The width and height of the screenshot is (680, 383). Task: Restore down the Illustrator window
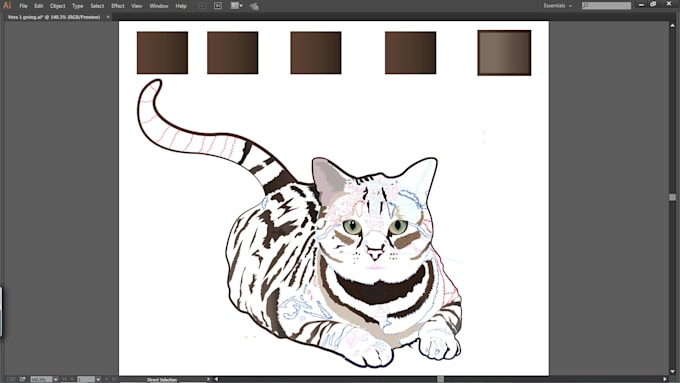tap(654, 4)
